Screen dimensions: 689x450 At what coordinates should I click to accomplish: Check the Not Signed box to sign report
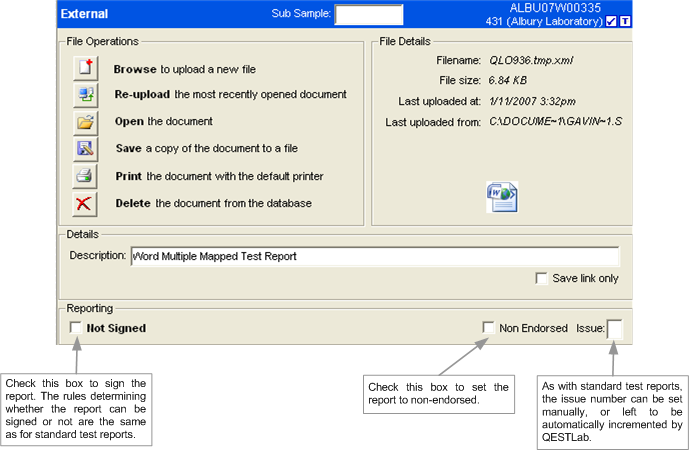[75, 328]
